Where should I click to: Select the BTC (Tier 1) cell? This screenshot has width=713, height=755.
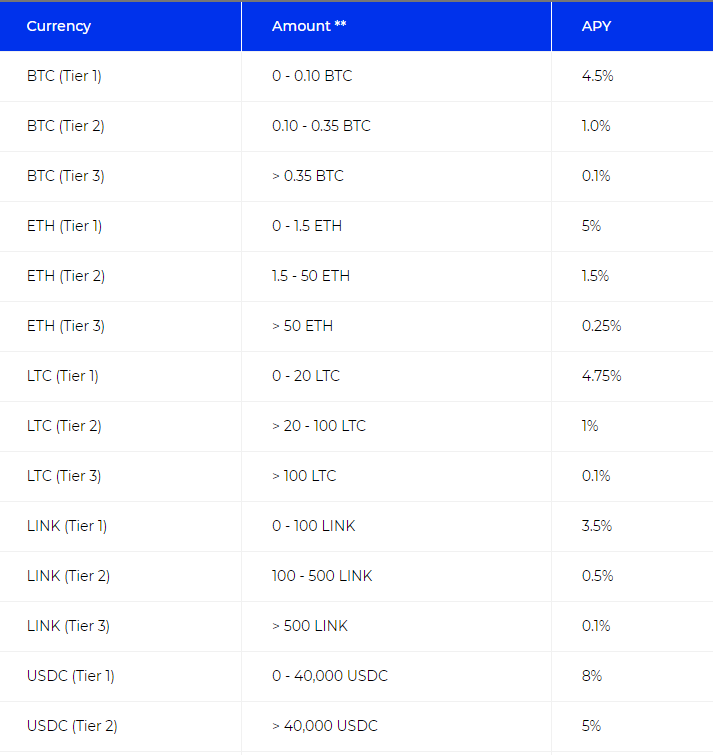(64, 76)
